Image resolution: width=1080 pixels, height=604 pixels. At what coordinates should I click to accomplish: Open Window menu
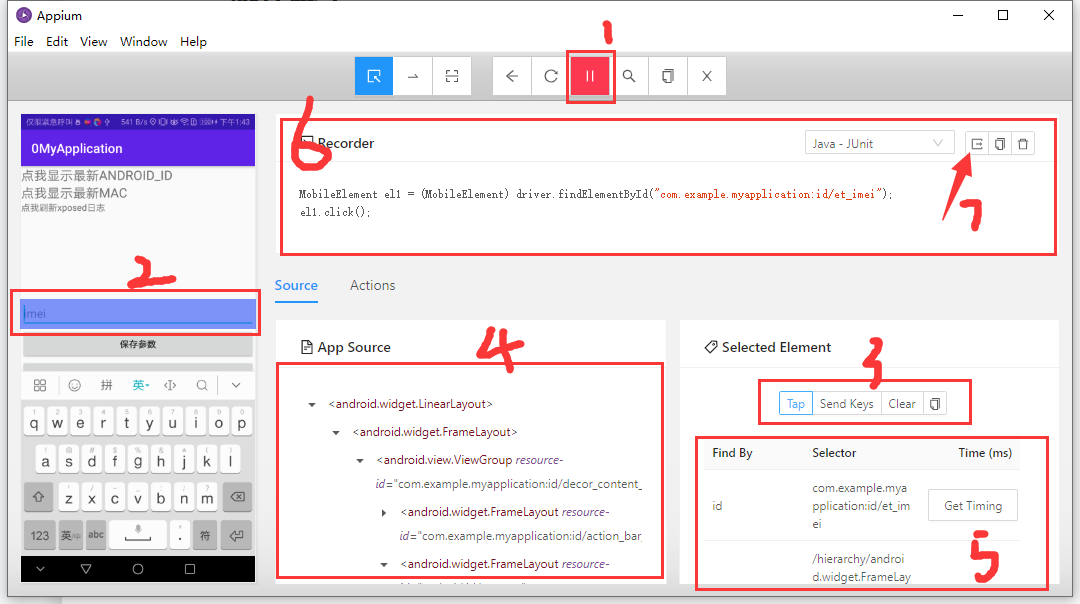click(143, 41)
